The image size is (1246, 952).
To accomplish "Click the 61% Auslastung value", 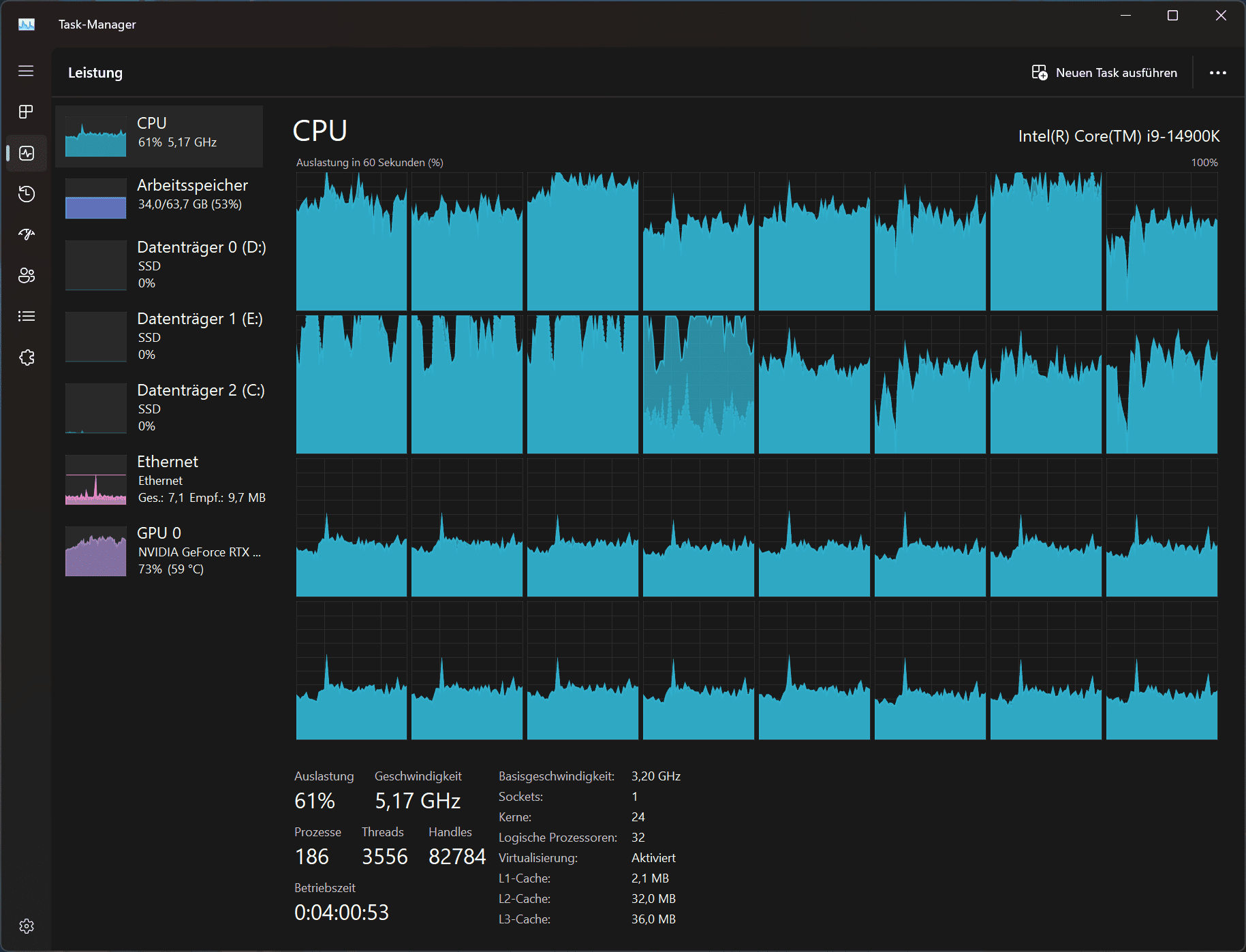I will pyautogui.click(x=315, y=801).
